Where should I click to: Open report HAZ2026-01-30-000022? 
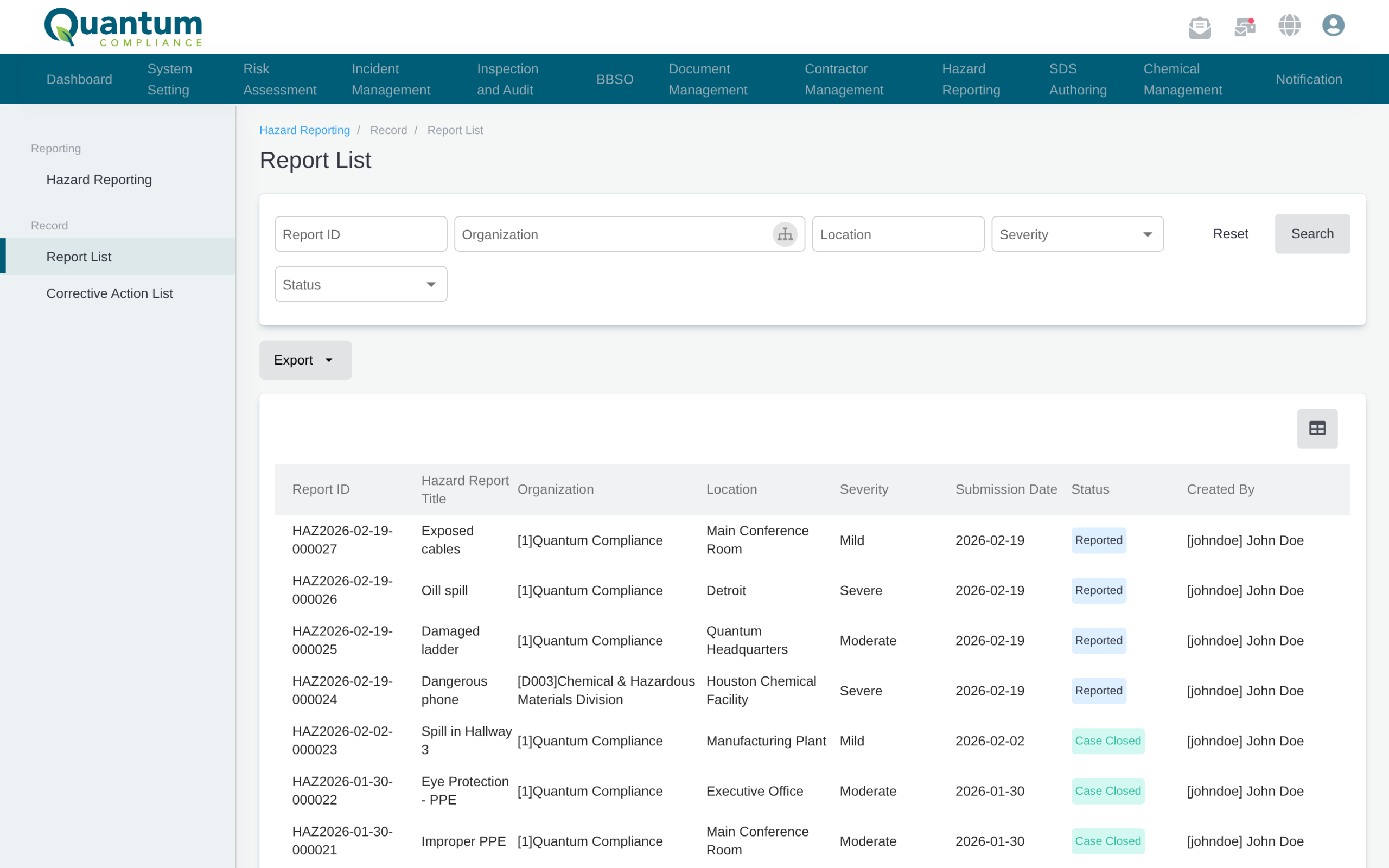[x=342, y=790]
